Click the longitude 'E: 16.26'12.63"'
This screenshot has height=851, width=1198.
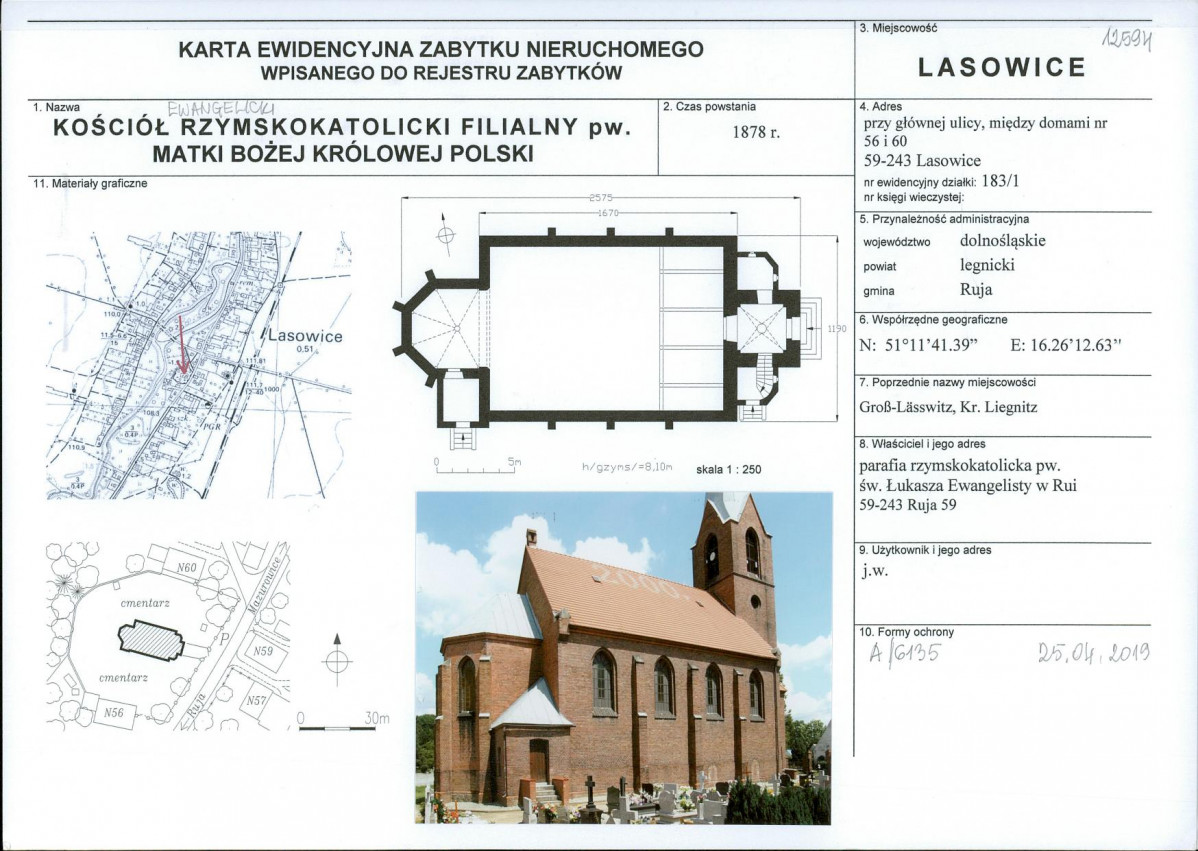coord(1066,345)
